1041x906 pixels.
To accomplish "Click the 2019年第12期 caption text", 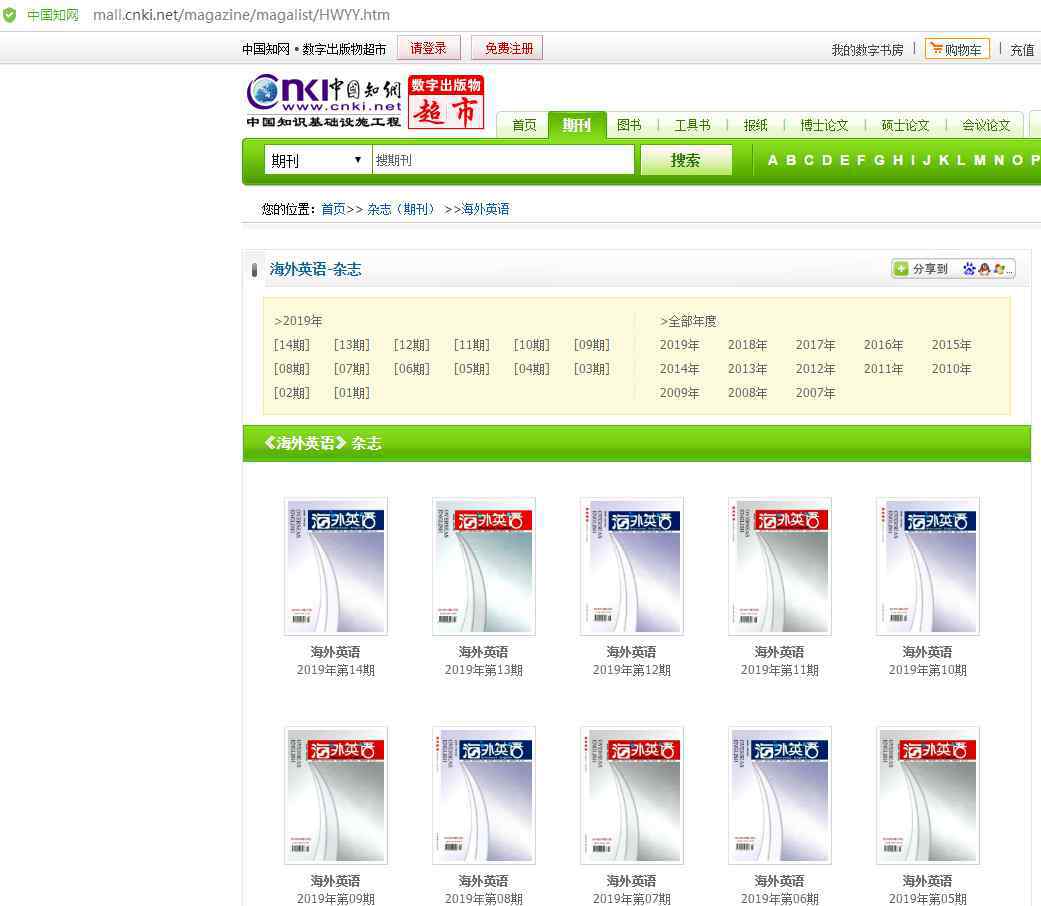I will [632, 670].
